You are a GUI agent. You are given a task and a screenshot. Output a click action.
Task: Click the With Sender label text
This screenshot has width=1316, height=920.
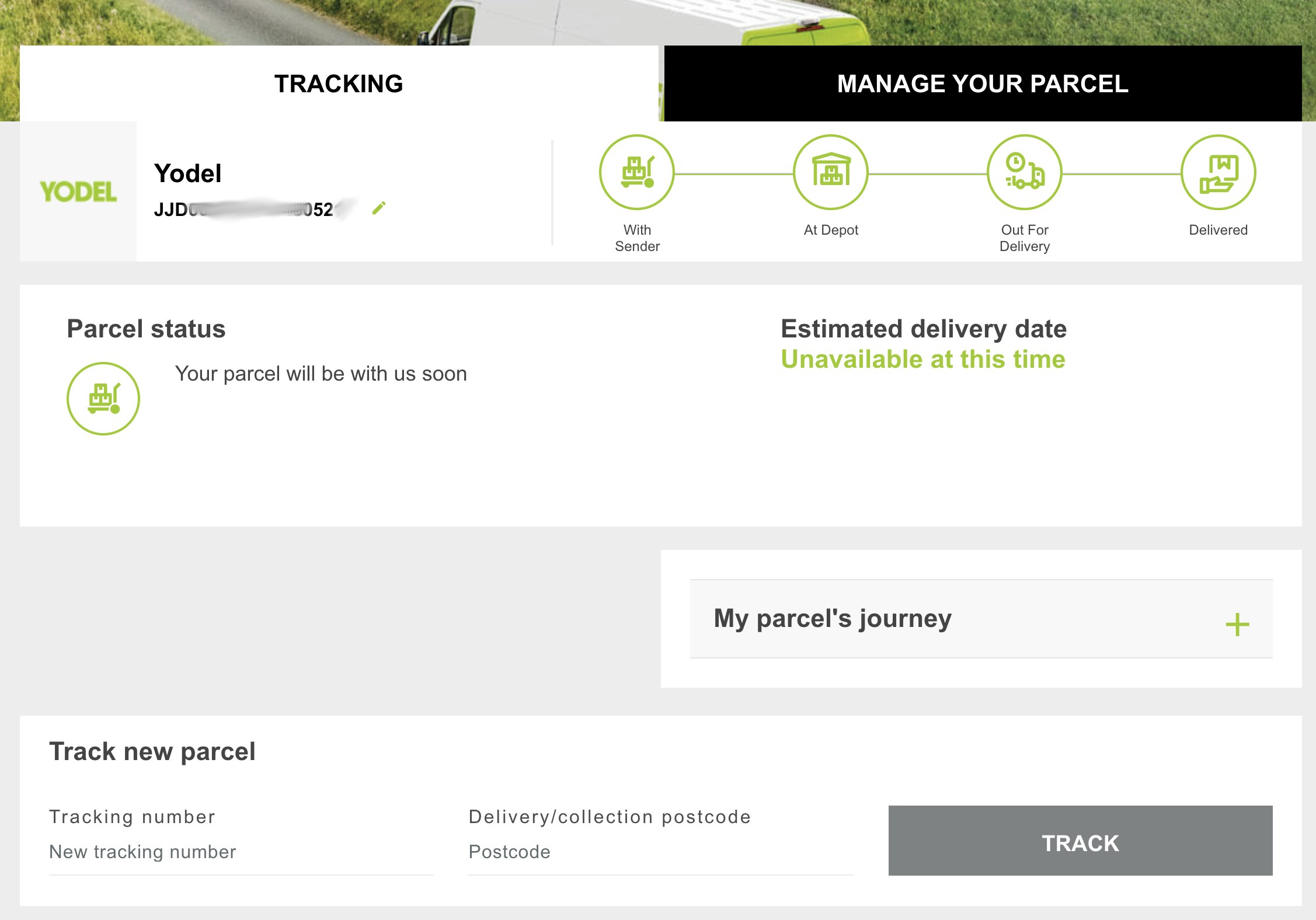(637, 238)
